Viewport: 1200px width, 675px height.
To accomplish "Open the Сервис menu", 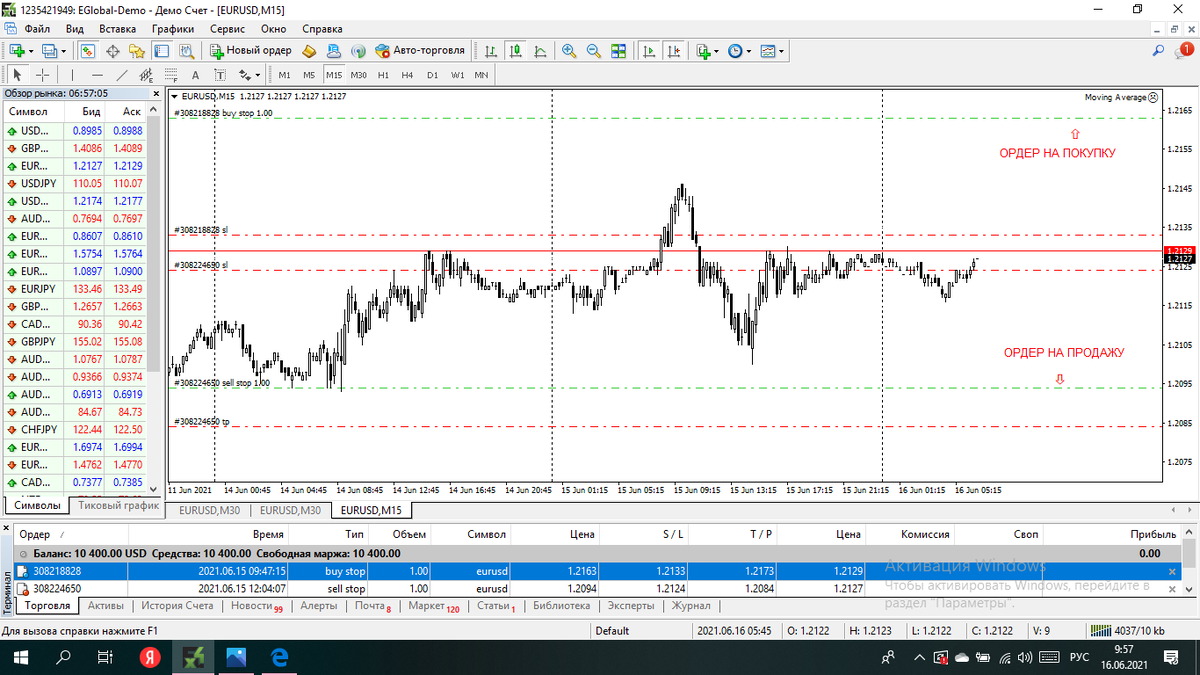I will pos(227,29).
